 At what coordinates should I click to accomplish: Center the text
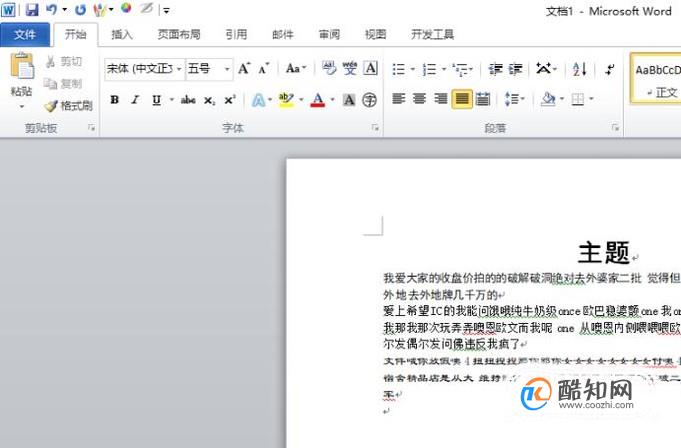(x=419, y=99)
